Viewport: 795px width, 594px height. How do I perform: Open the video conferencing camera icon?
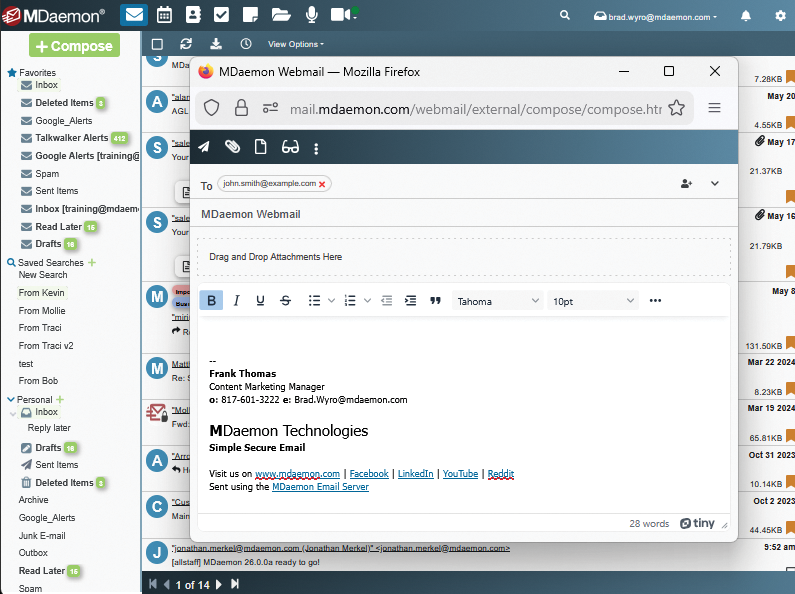tap(343, 15)
